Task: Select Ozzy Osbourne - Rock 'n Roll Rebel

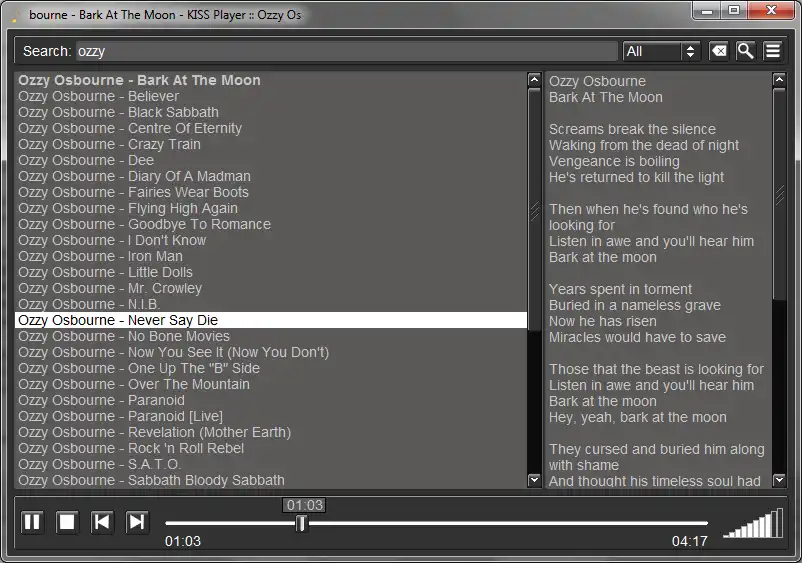Action: click(271, 448)
